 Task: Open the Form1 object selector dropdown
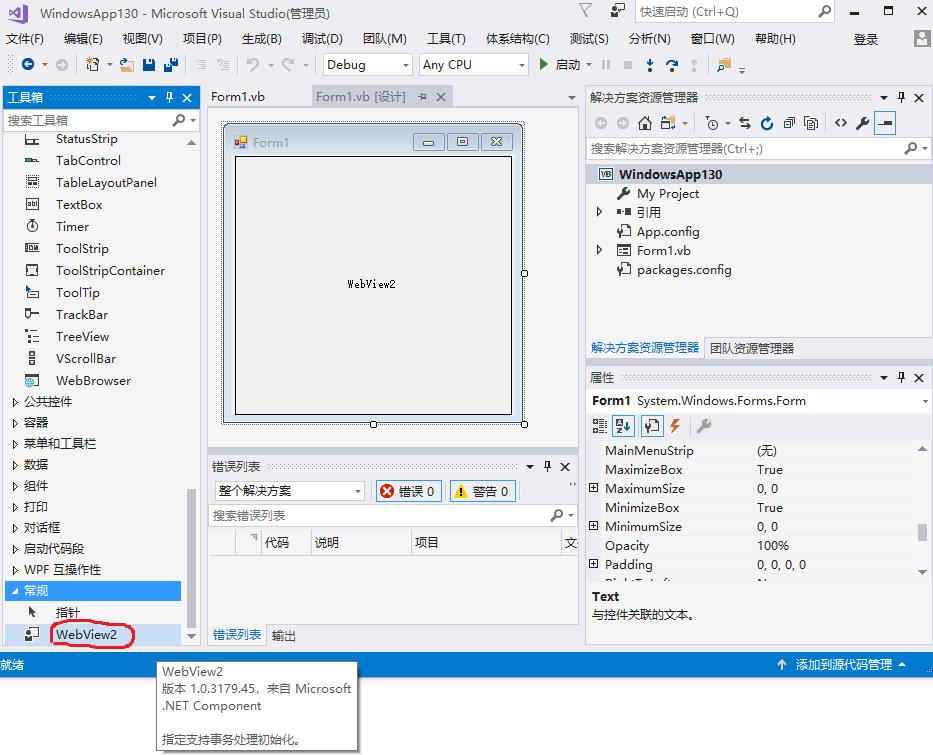925,401
